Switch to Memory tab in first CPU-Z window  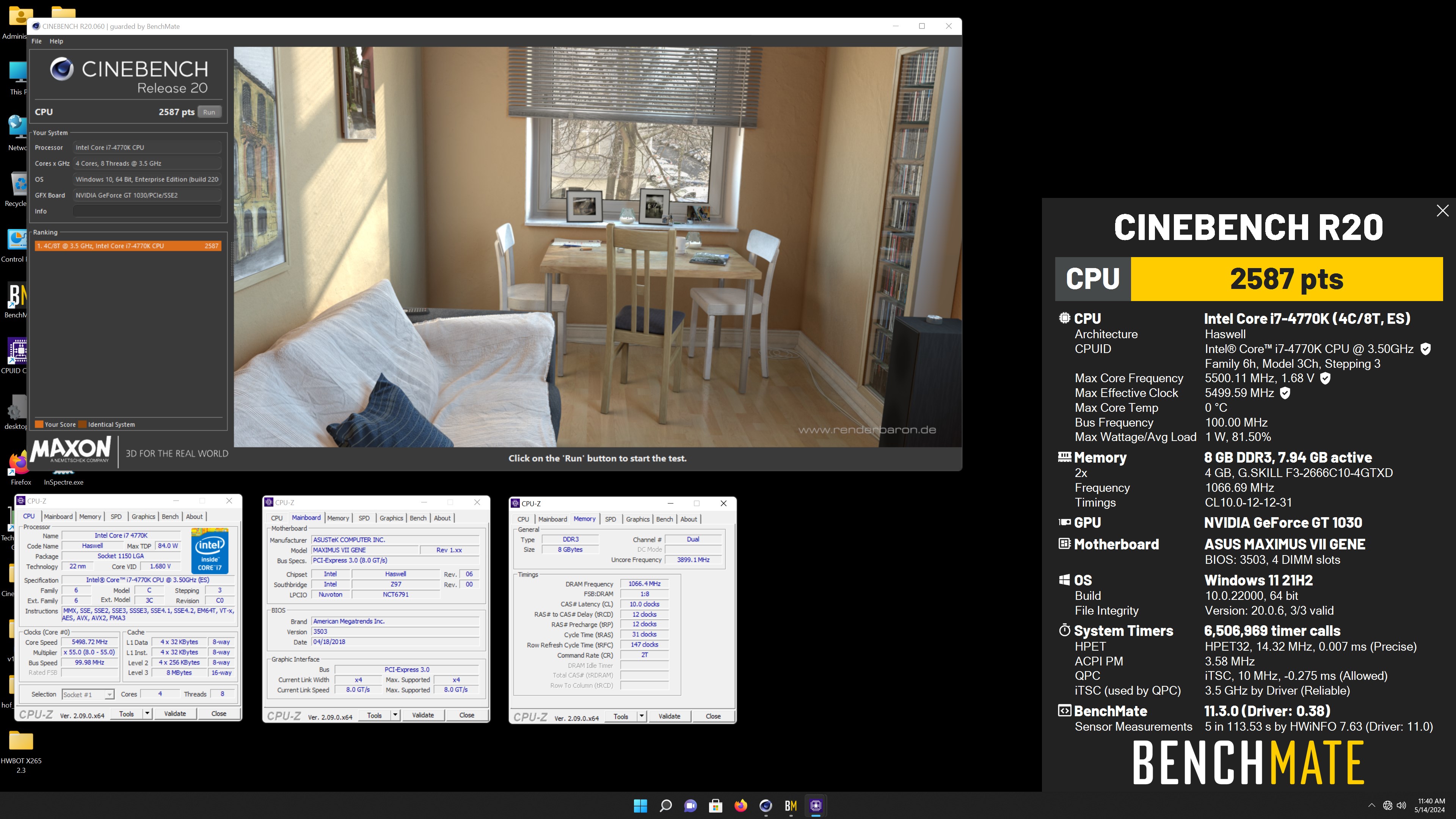point(90,516)
